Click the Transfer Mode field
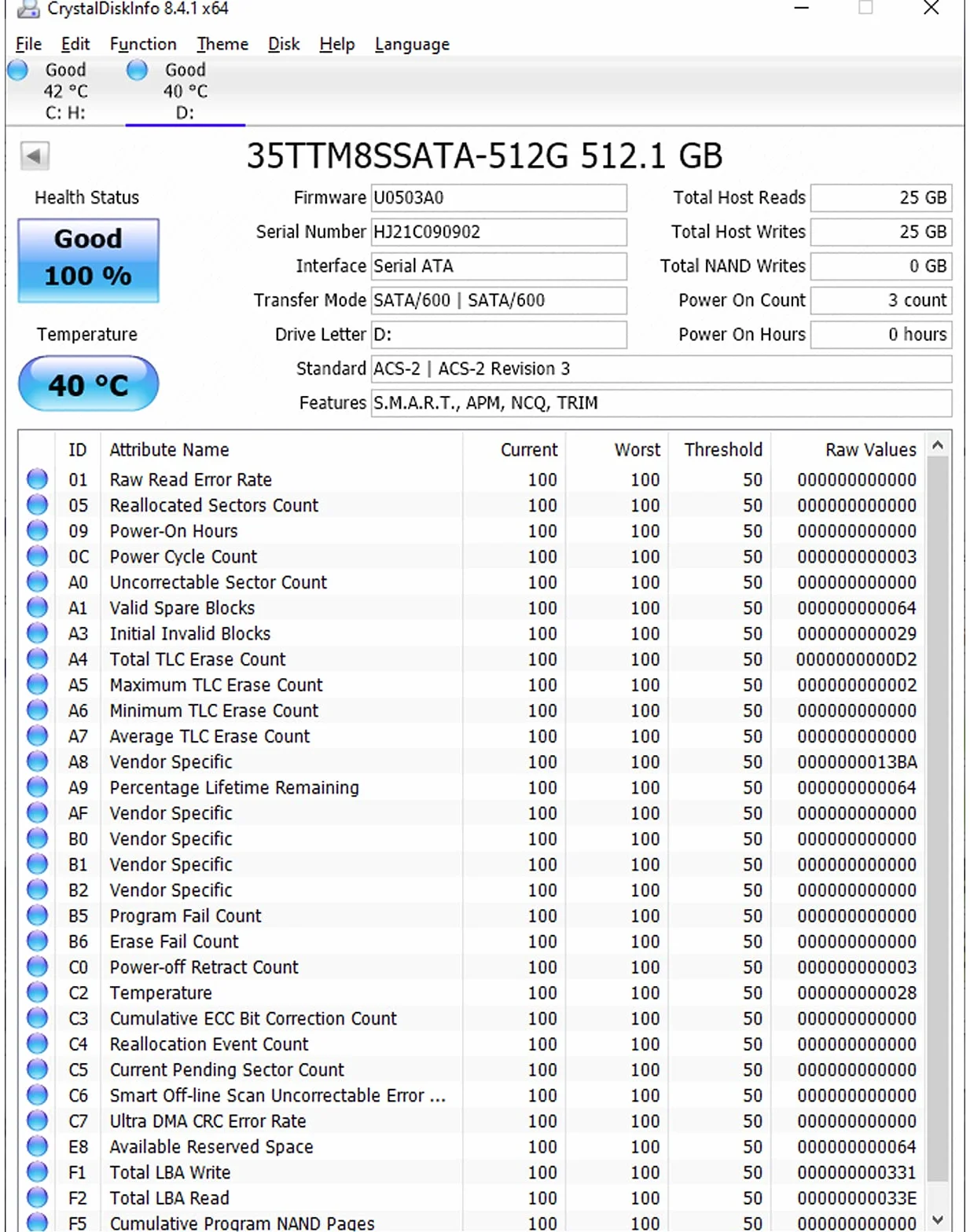The height and width of the screenshot is (1232, 970). [498, 300]
